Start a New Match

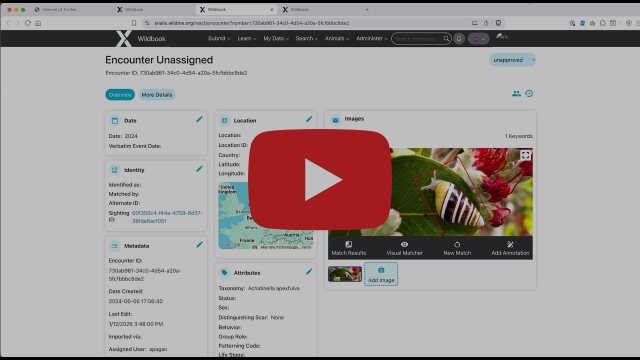[x=457, y=248]
